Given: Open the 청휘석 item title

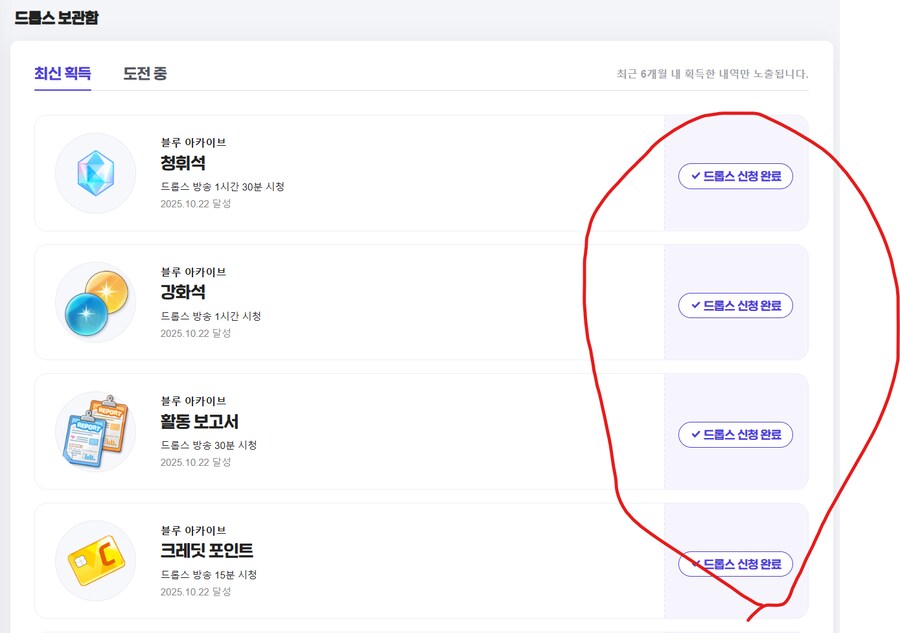Looking at the screenshot, I should point(184,163).
